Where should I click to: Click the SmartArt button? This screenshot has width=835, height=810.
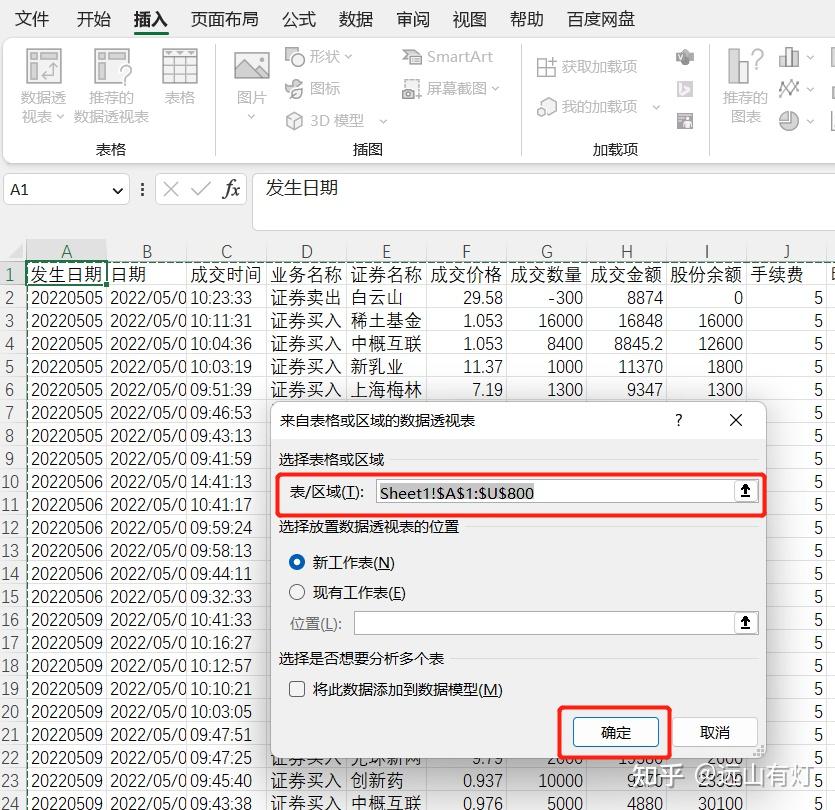click(x=447, y=56)
